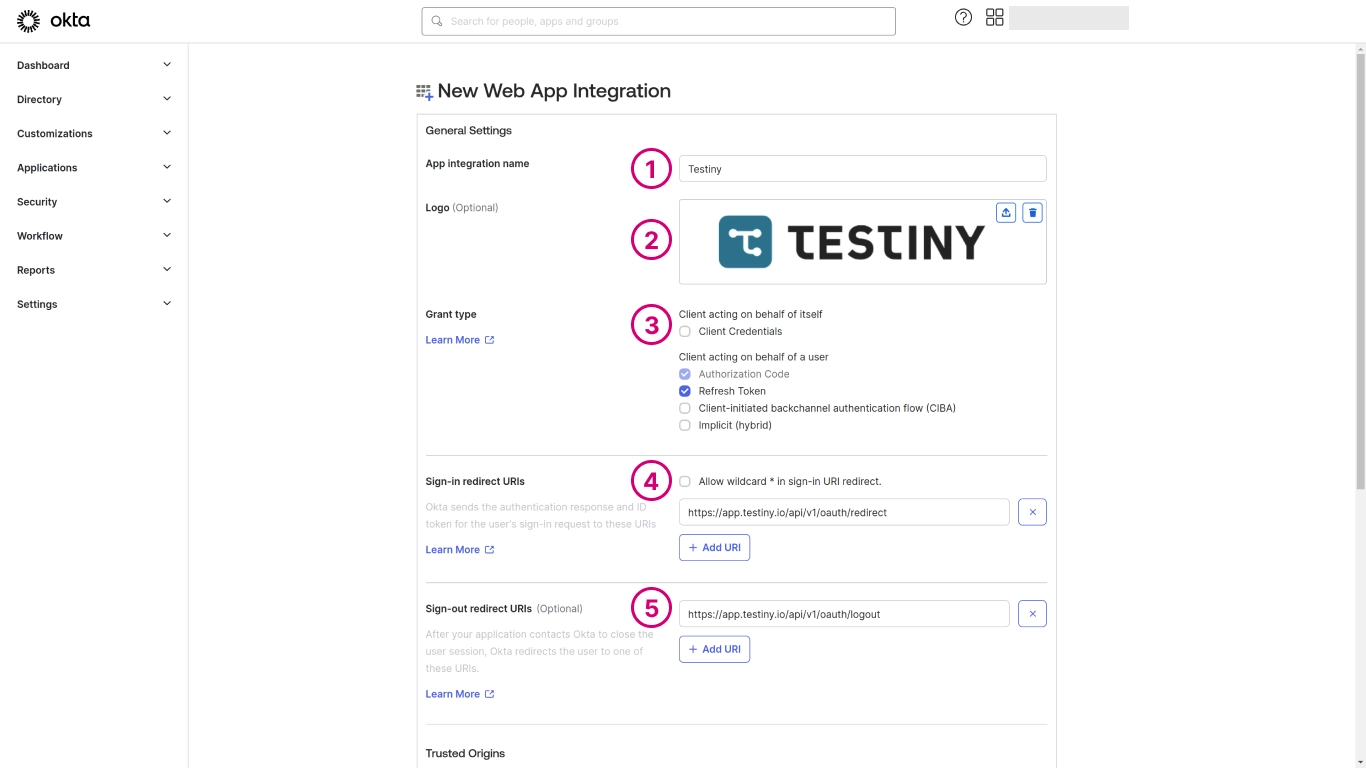The height and width of the screenshot is (769, 1366).
Task: Click the search magnifier icon
Action: tap(437, 21)
